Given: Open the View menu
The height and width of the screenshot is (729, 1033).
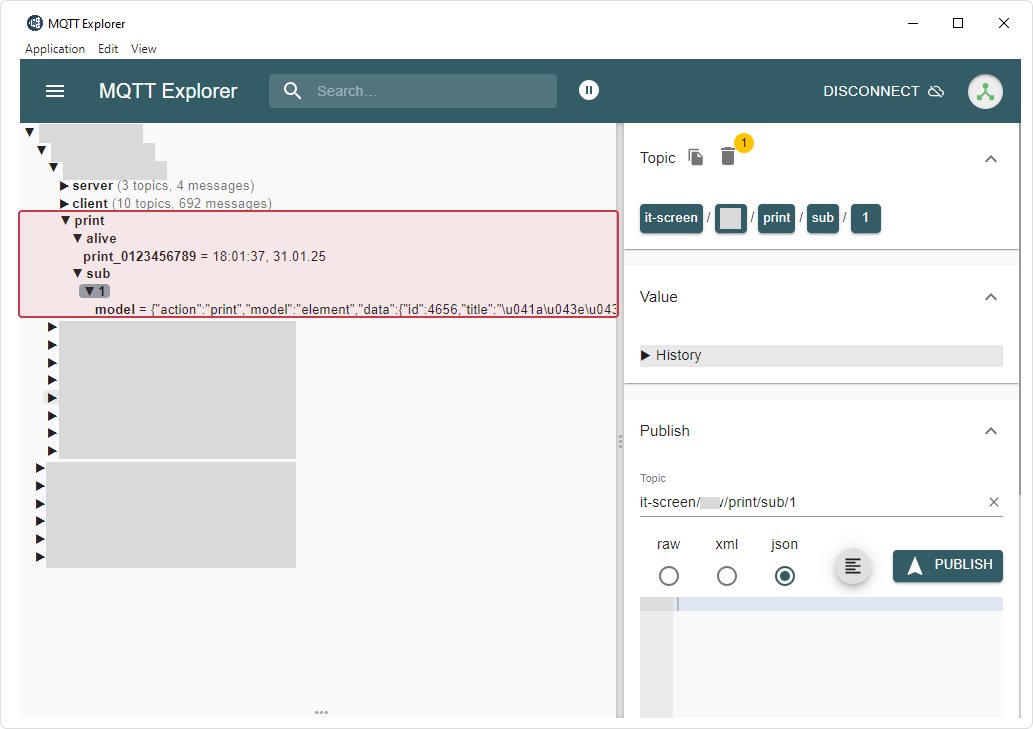Looking at the screenshot, I should [x=144, y=49].
